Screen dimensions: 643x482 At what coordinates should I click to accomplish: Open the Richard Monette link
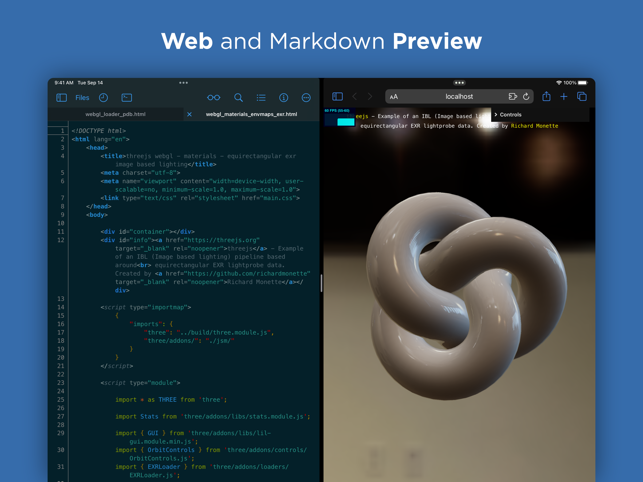click(x=534, y=126)
